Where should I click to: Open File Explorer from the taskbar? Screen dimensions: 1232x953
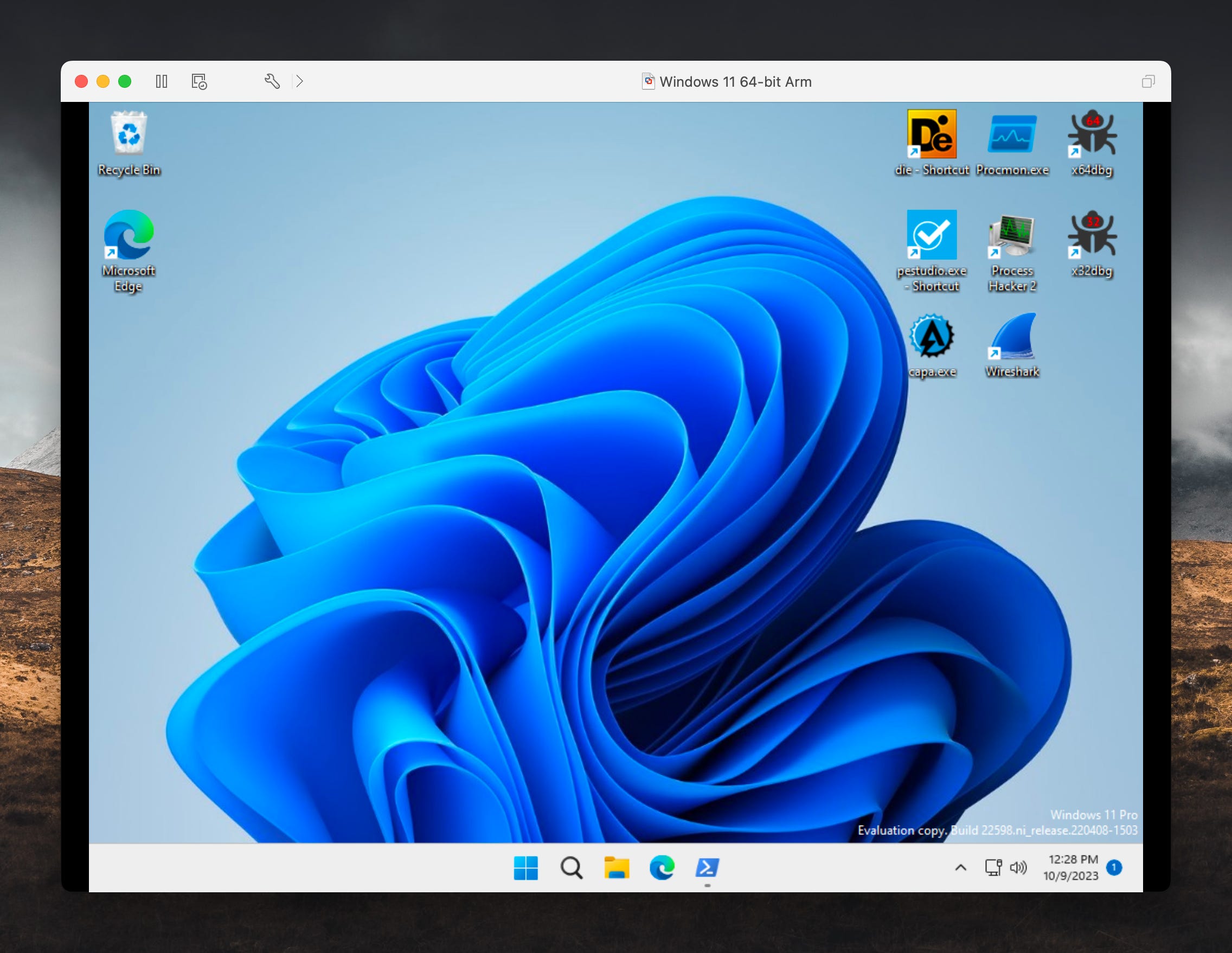click(616, 867)
